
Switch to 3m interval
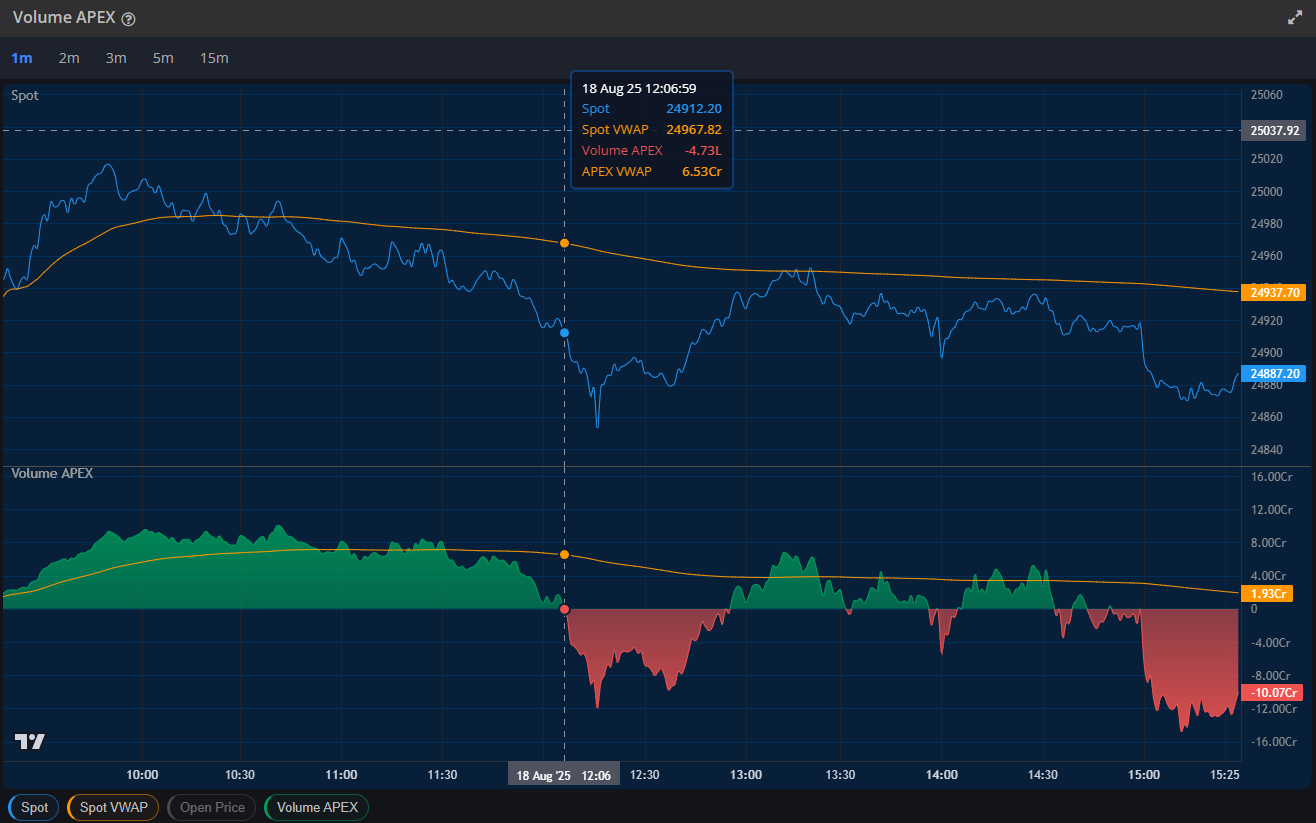[116, 58]
